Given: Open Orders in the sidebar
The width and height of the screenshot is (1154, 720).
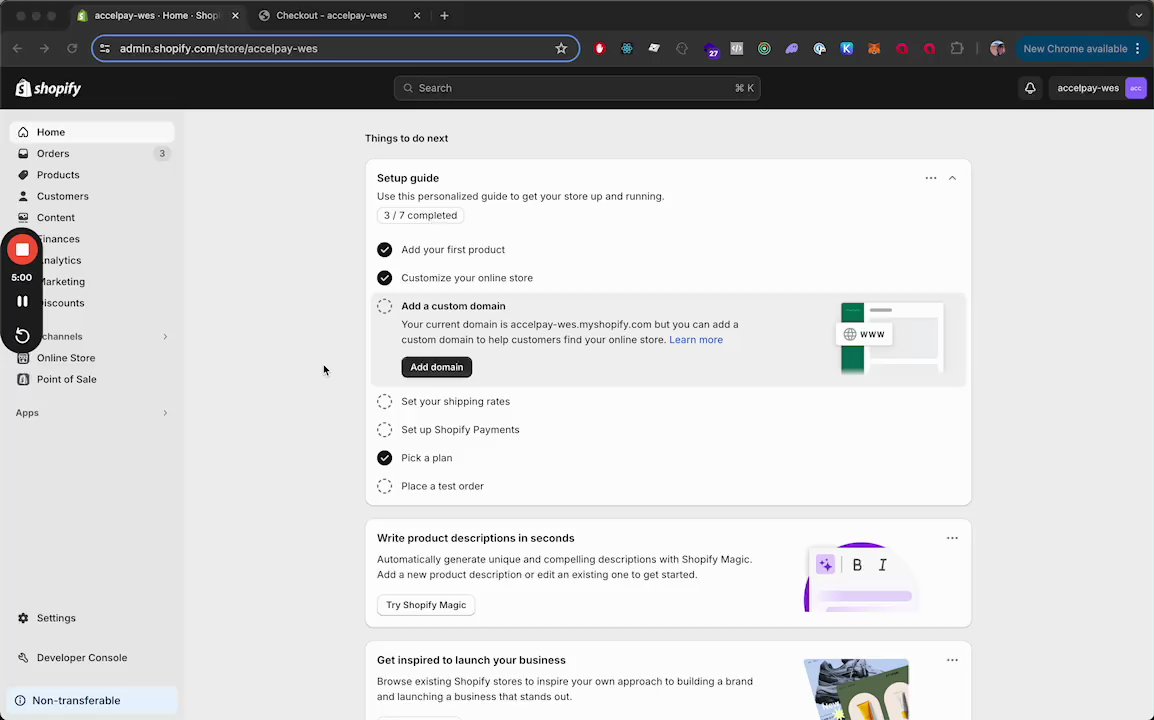Looking at the screenshot, I should tap(92, 154).
